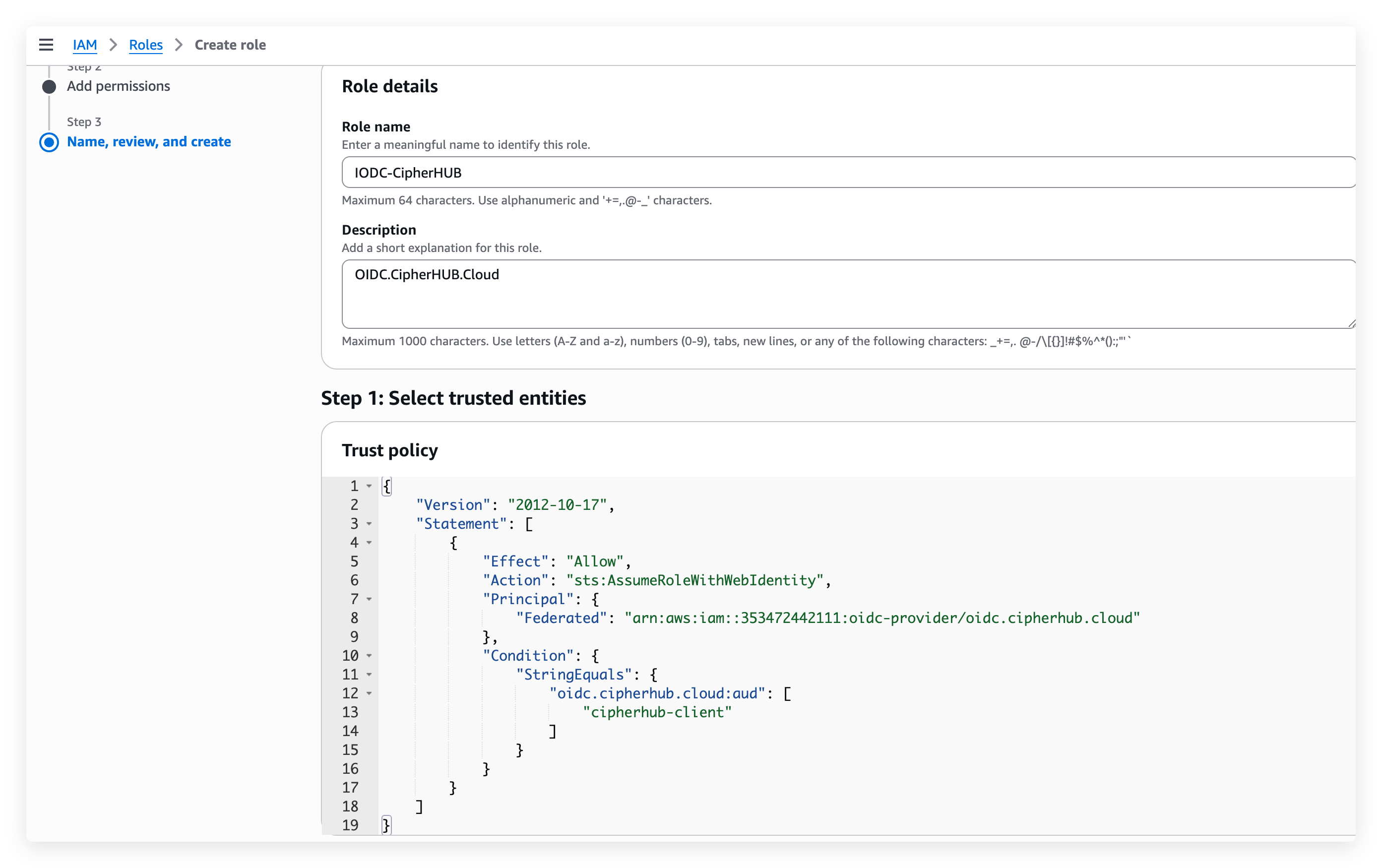Grab the Description textarea resize handle
Screen dimensions: 1382x868
[x=1351, y=324]
